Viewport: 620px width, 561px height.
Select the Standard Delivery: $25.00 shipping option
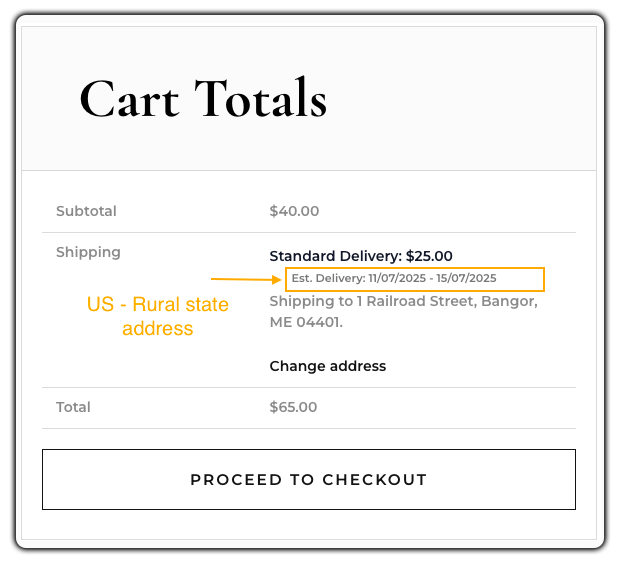[x=361, y=256]
